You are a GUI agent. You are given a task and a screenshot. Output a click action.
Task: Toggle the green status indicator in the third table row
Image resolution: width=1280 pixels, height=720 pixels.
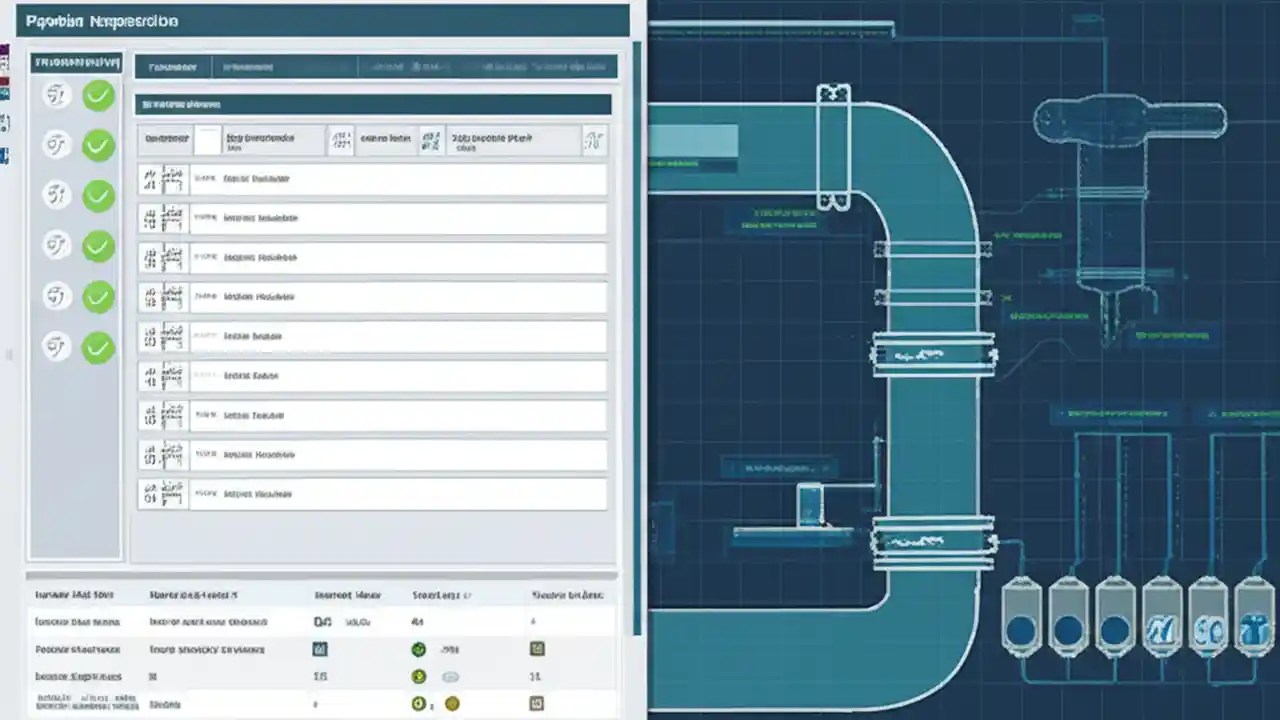(x=418, y=676)
